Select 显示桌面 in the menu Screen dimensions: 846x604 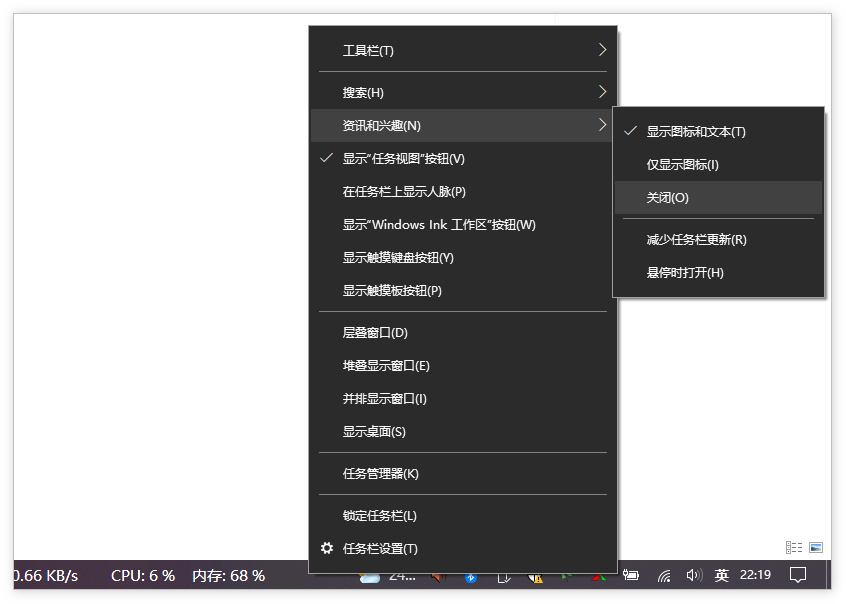pos(368,431)
